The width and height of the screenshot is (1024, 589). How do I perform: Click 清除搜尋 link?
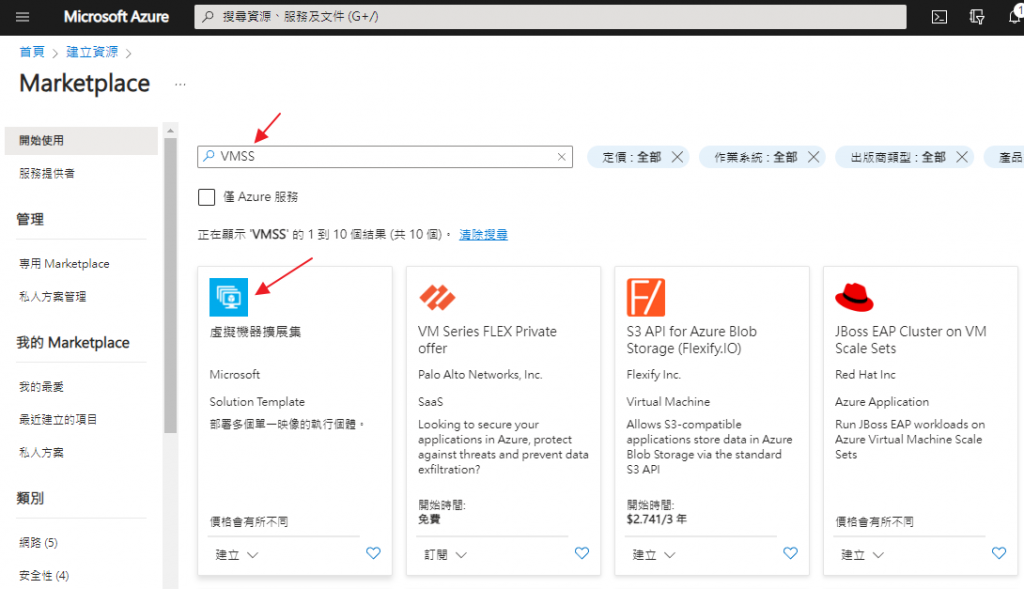483,234
